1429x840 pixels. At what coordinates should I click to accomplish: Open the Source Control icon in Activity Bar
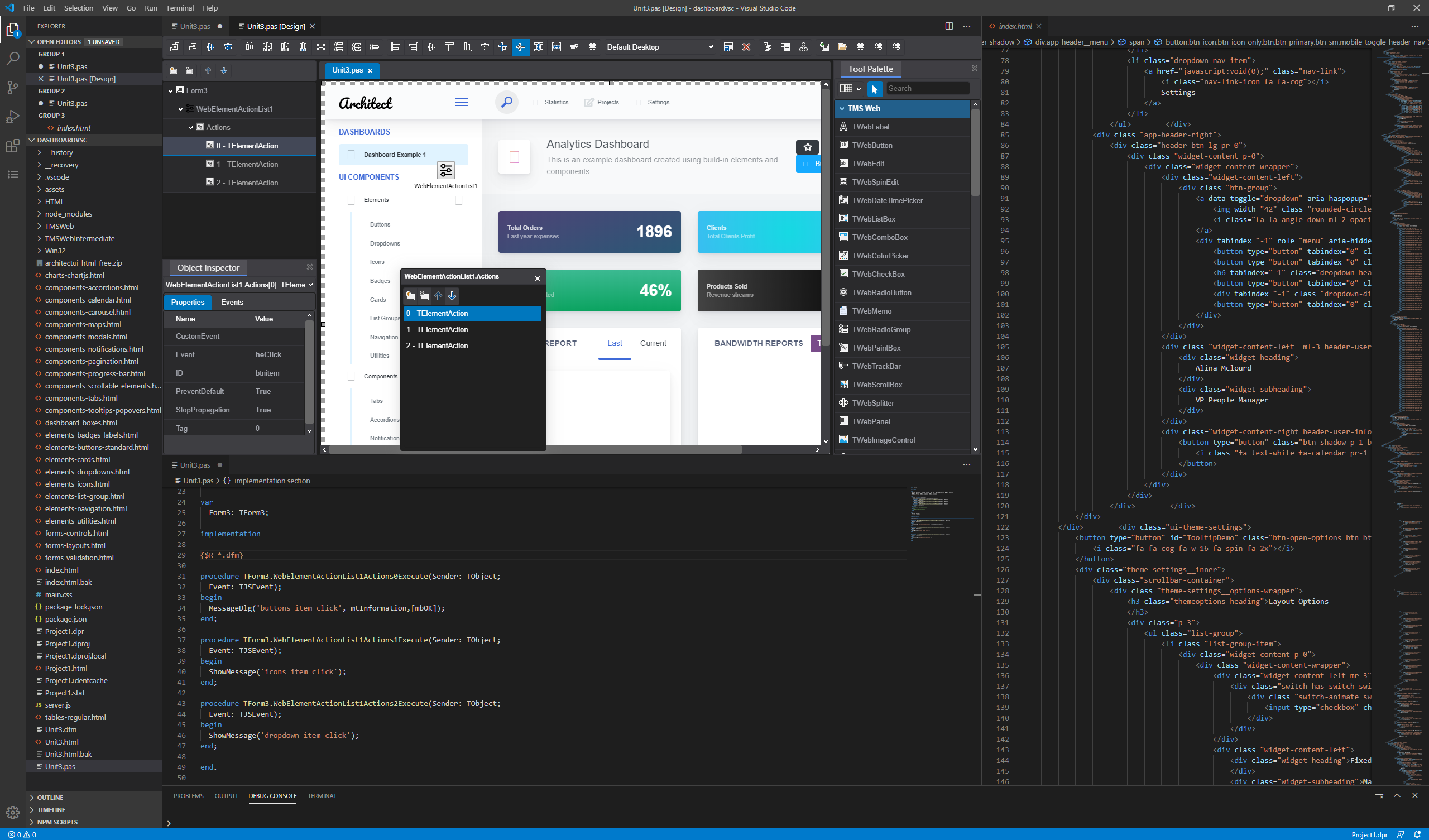coord(12,87)
